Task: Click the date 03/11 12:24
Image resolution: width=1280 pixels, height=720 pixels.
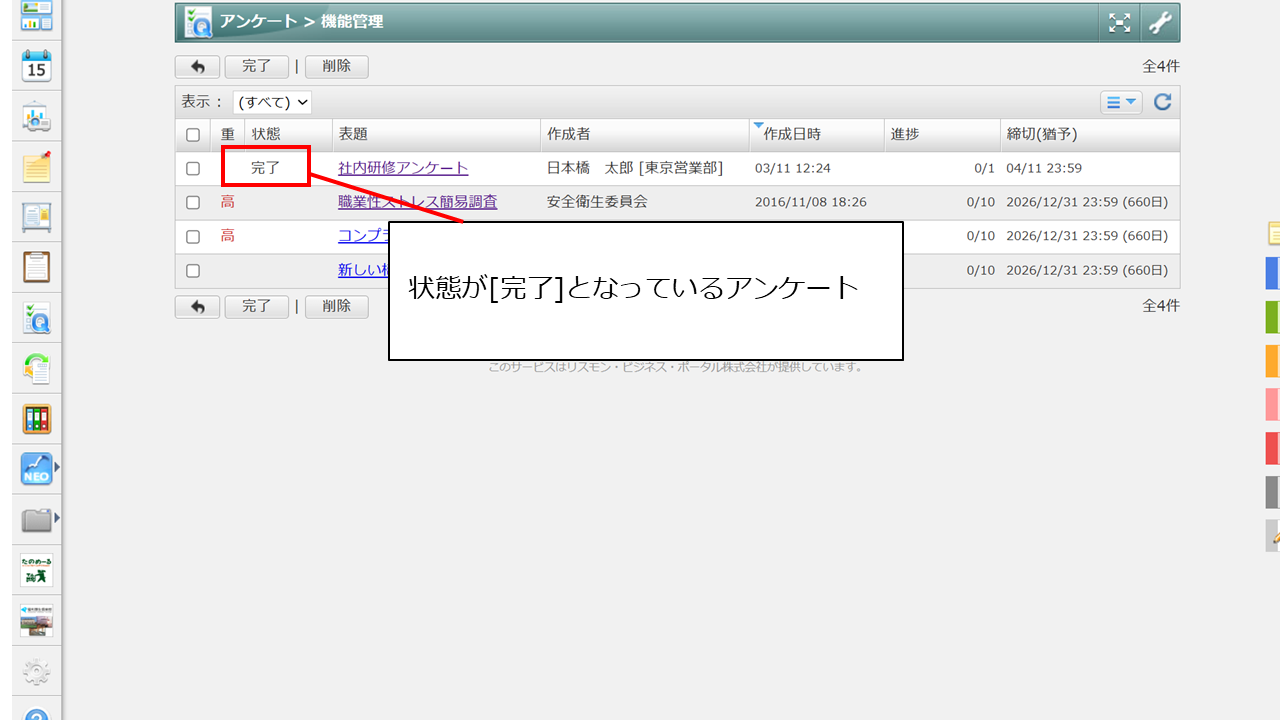Action: [x=793, y=169]
